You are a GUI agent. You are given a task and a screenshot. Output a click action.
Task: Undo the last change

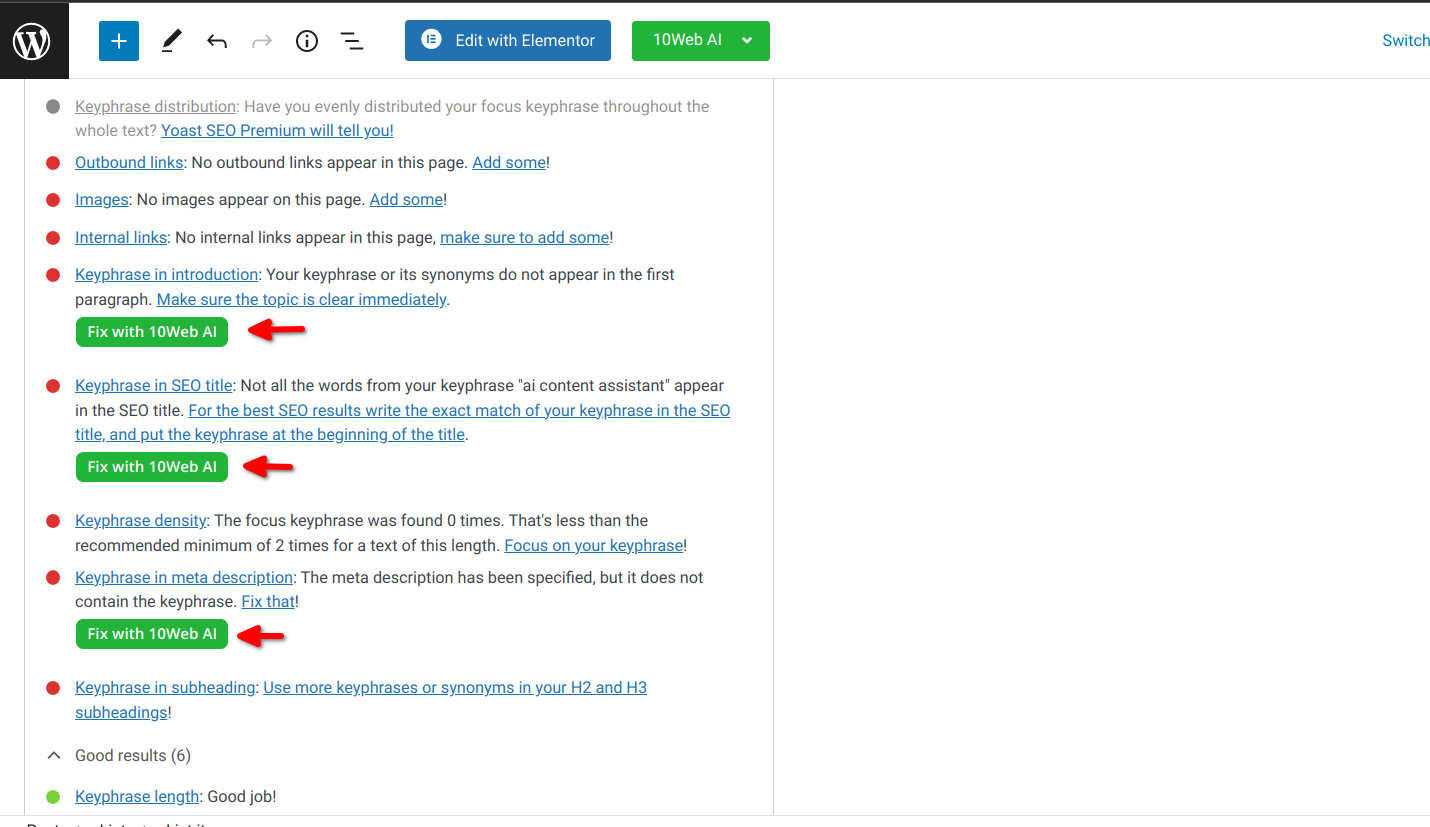coord(217,41)
